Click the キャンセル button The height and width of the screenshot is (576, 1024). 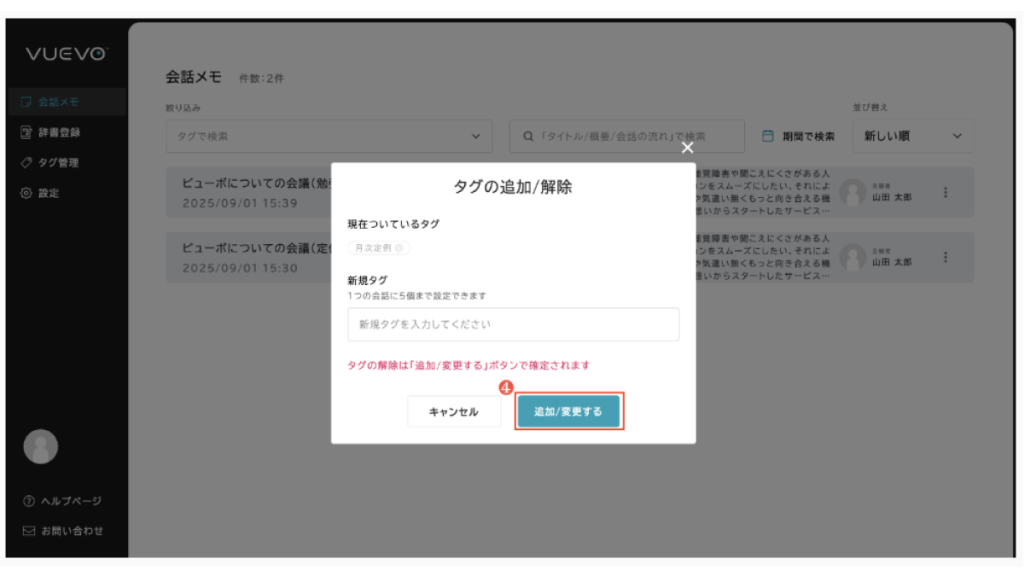tap(453, 411)
